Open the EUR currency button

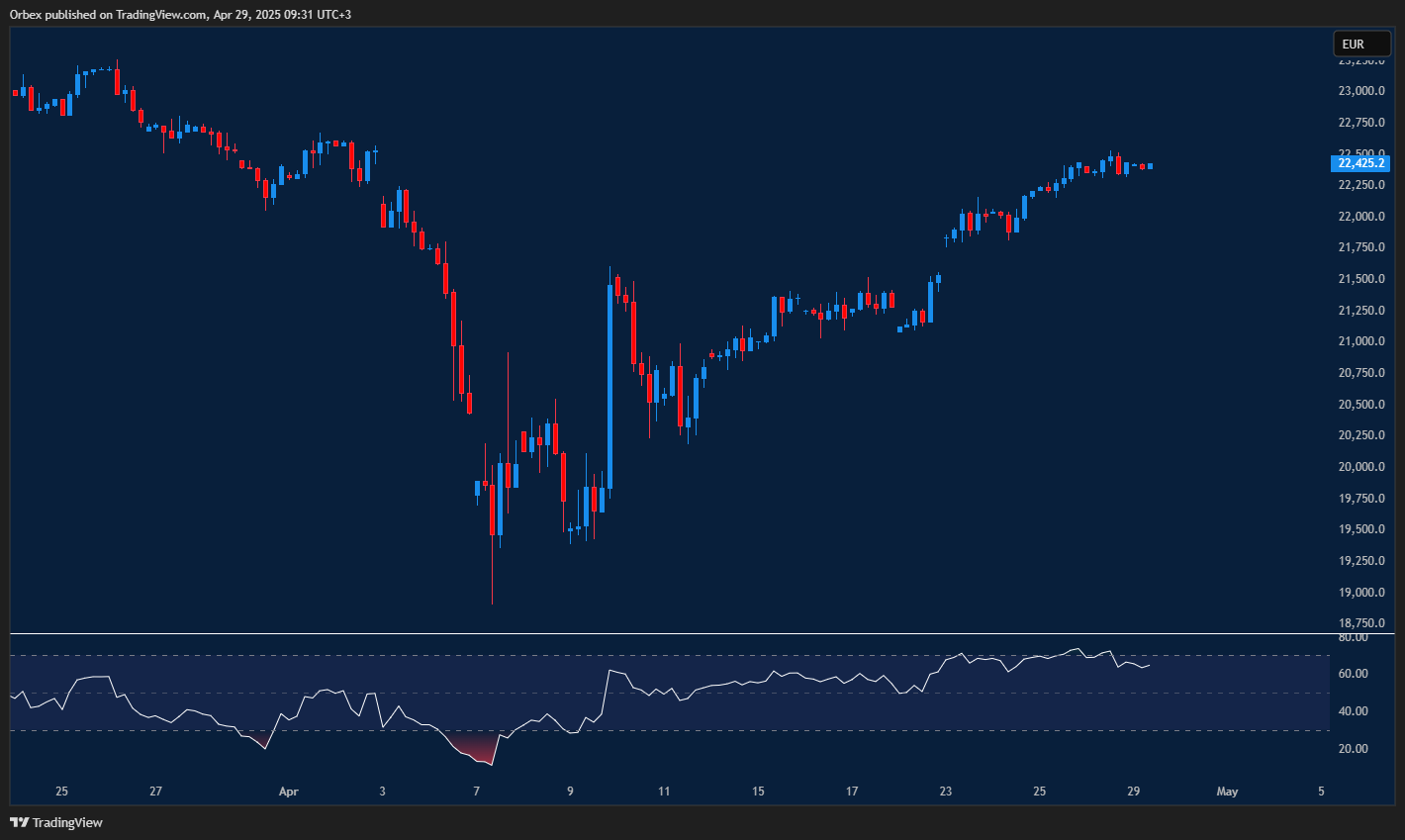[1362, 43]
